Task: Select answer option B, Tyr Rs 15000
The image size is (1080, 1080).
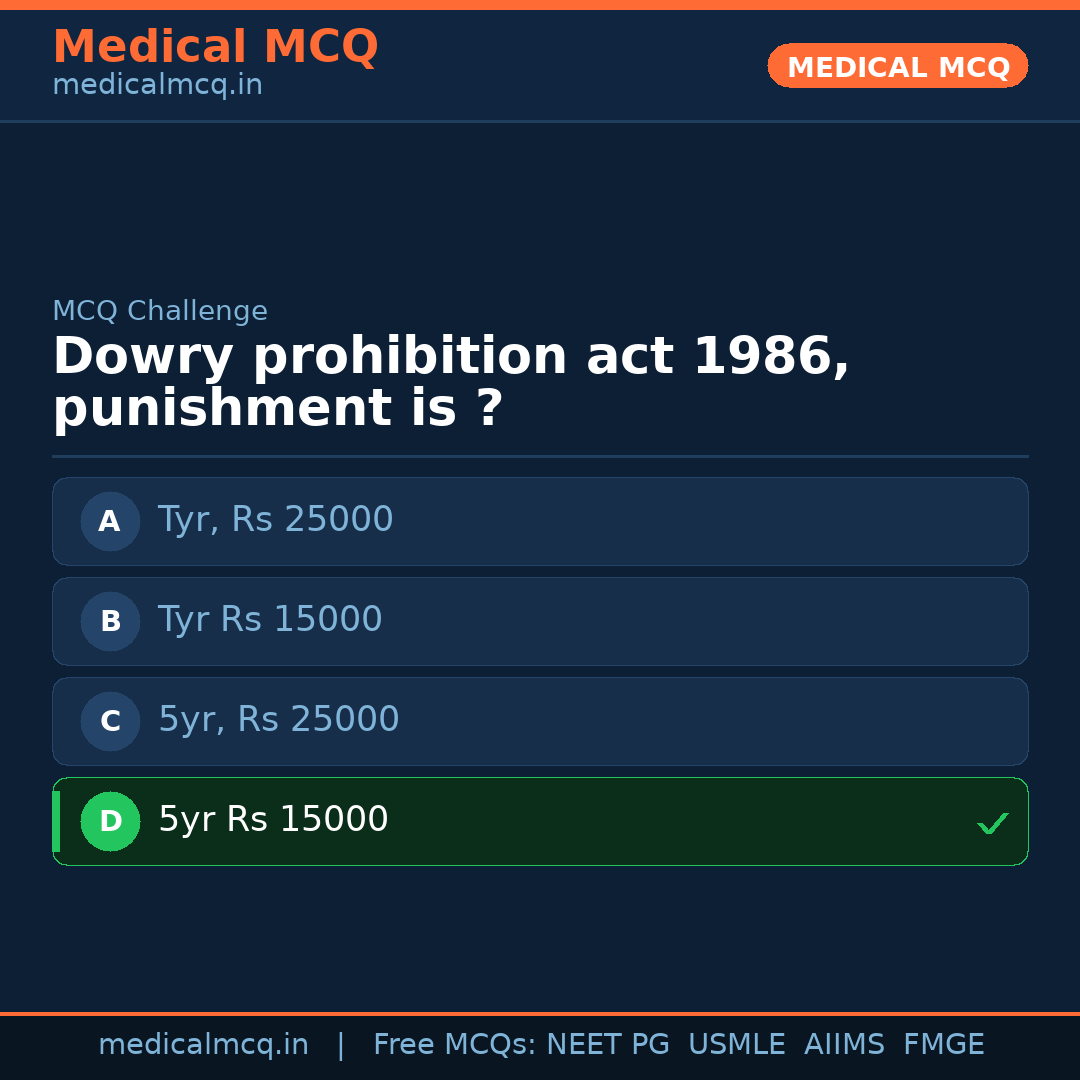Action: click(540, 621)
